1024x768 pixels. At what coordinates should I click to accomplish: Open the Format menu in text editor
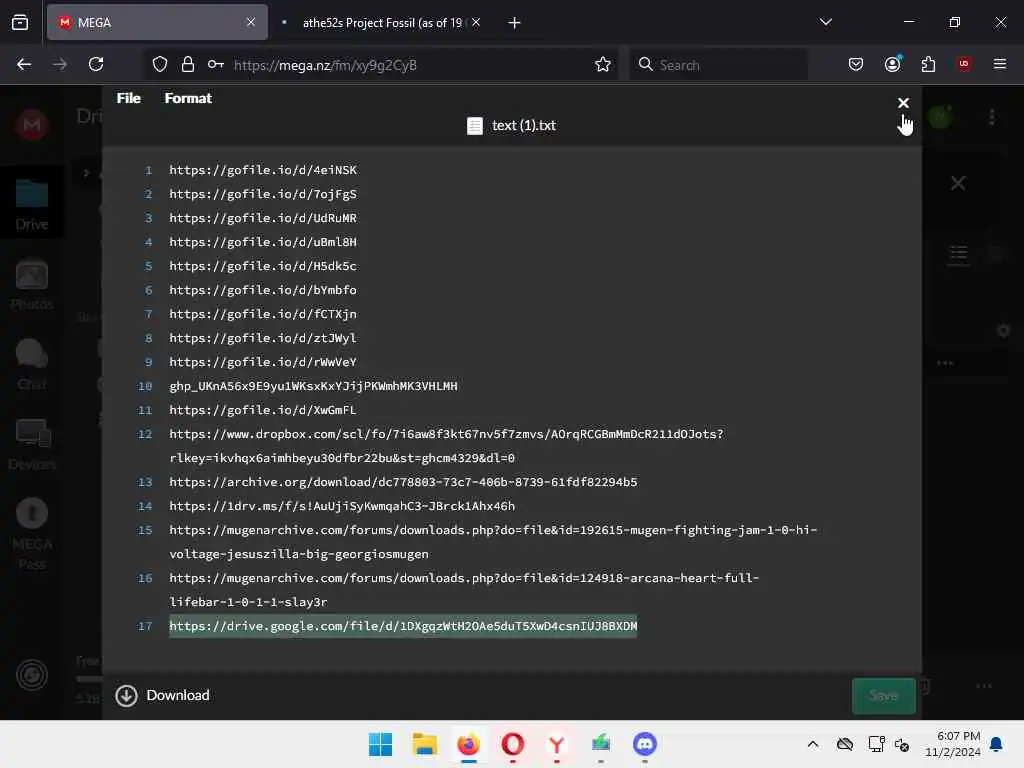pos(188,98)
